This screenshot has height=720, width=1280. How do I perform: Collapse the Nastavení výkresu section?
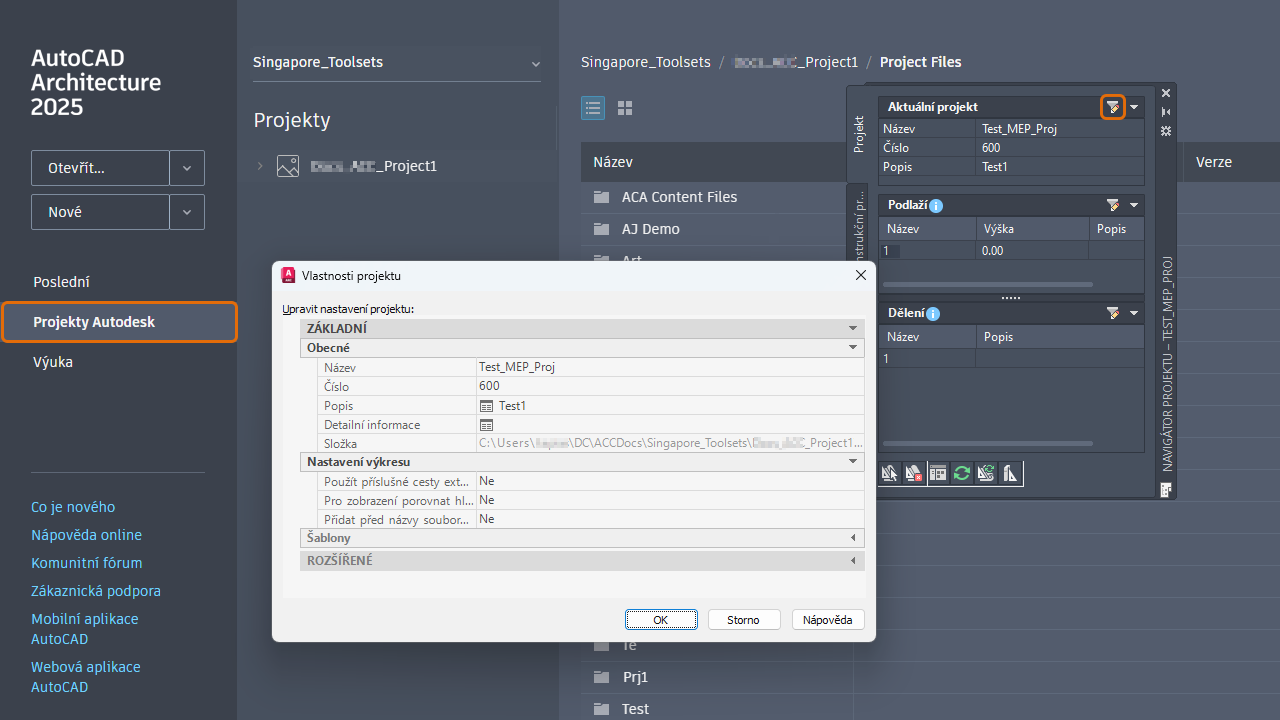[853, 462]
